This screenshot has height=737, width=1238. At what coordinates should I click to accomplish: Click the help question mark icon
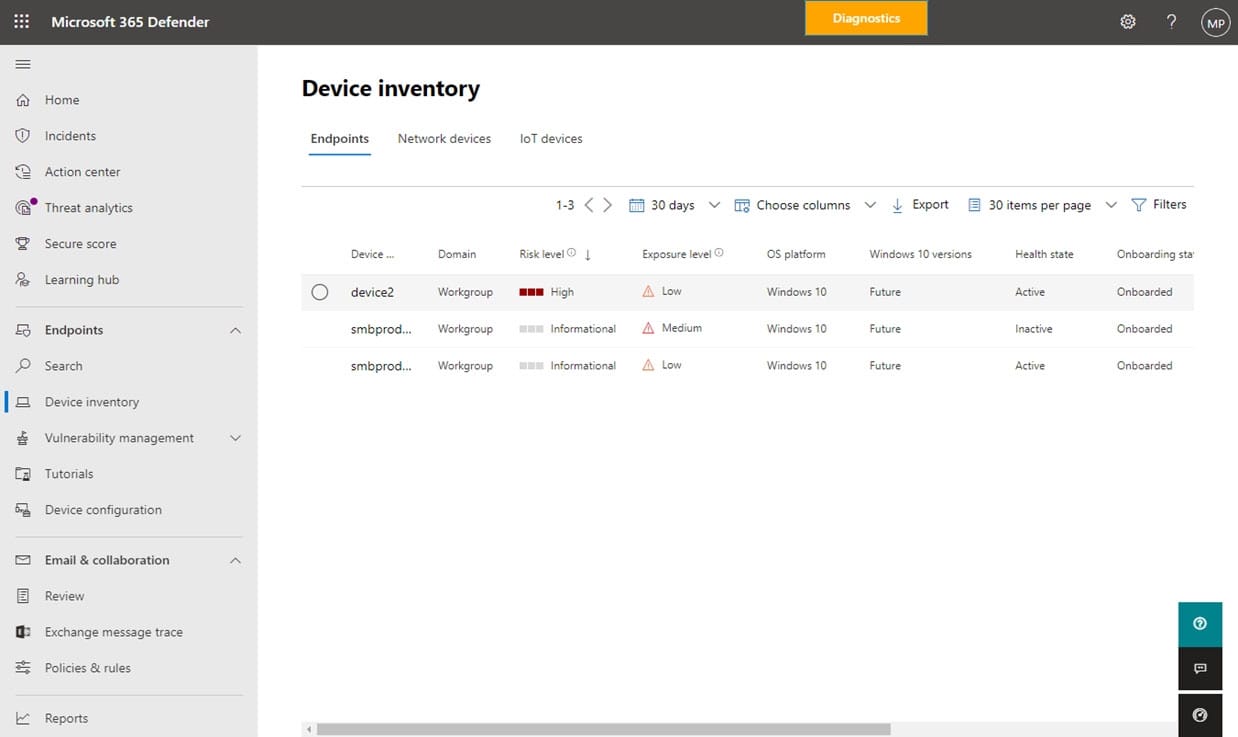[1171, 21]
